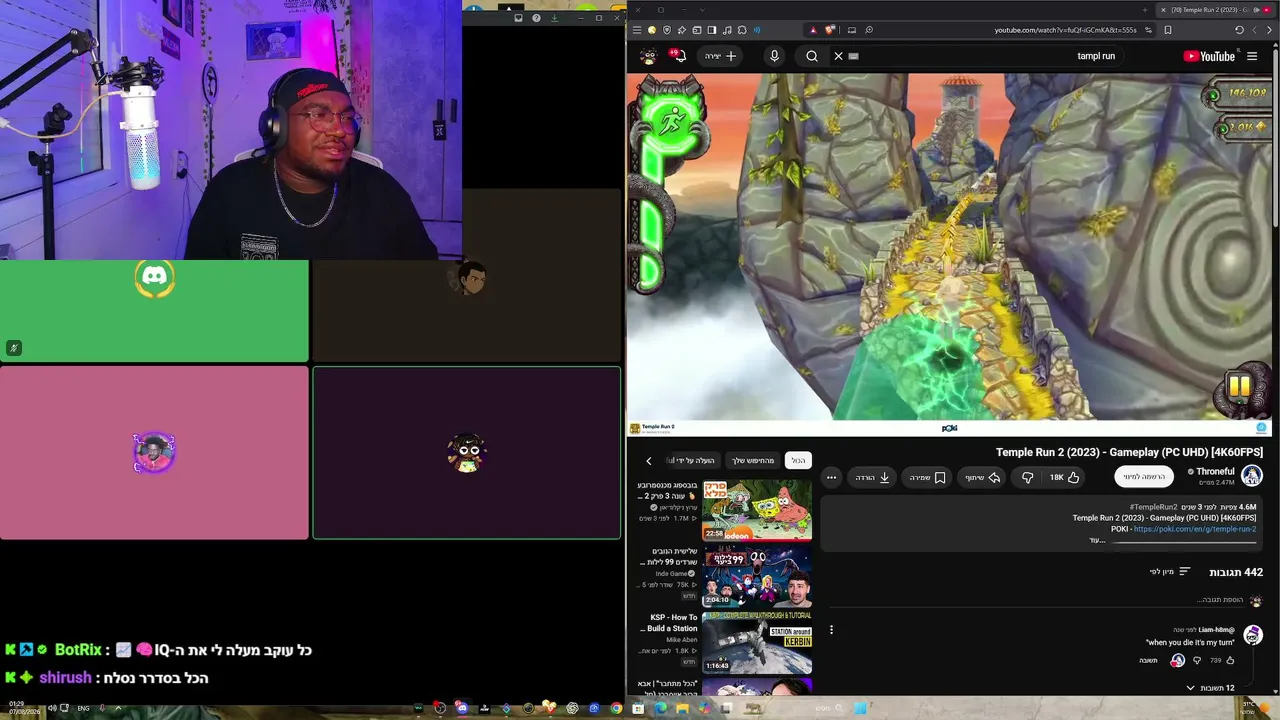
Task: Click the address bar URL youtube.com/watch
Action: 1066,30
